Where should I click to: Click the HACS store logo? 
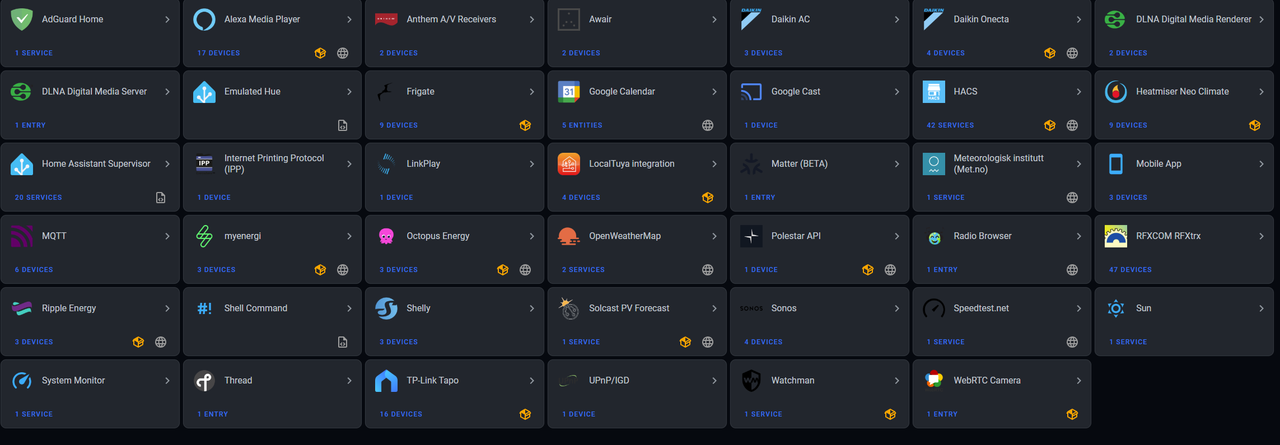pyautogui.click(x=934, y=91)
